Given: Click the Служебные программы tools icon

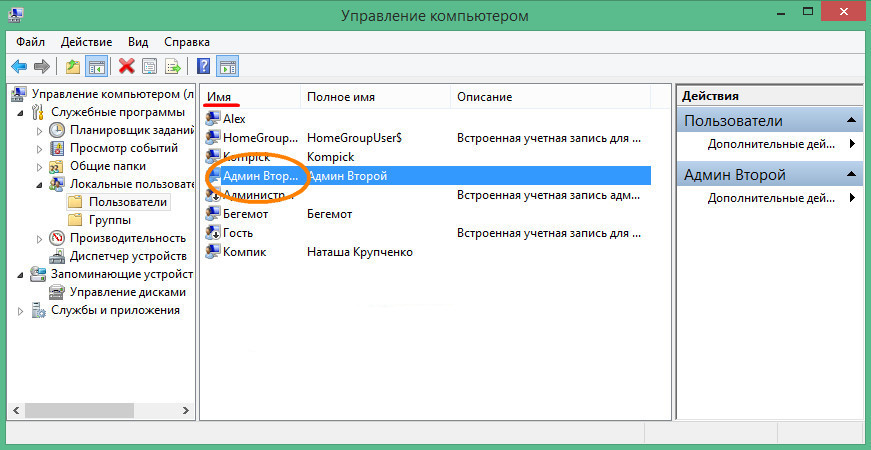Looking at the screenshot, I should coord(38,112).
